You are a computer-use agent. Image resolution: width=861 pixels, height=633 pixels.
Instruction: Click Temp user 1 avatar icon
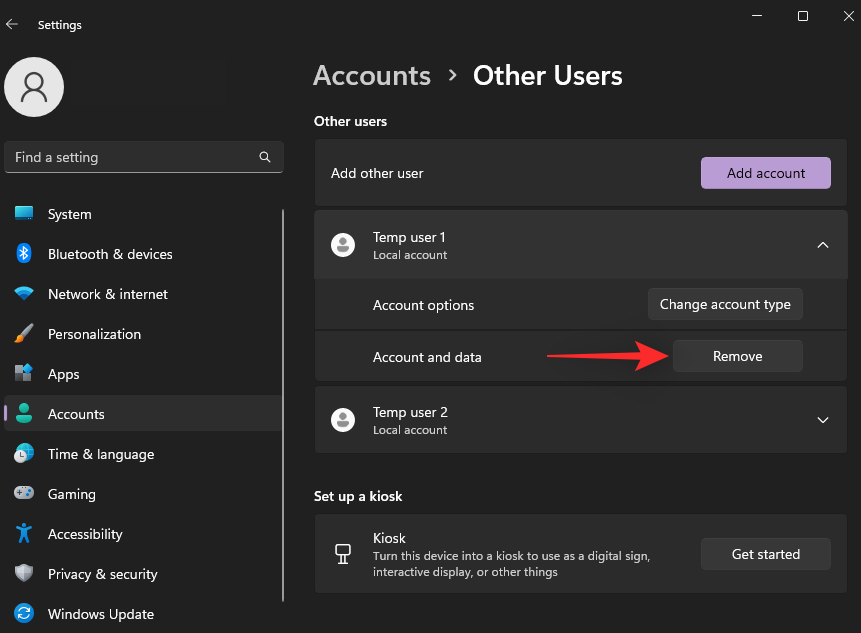tap(343, 245)
